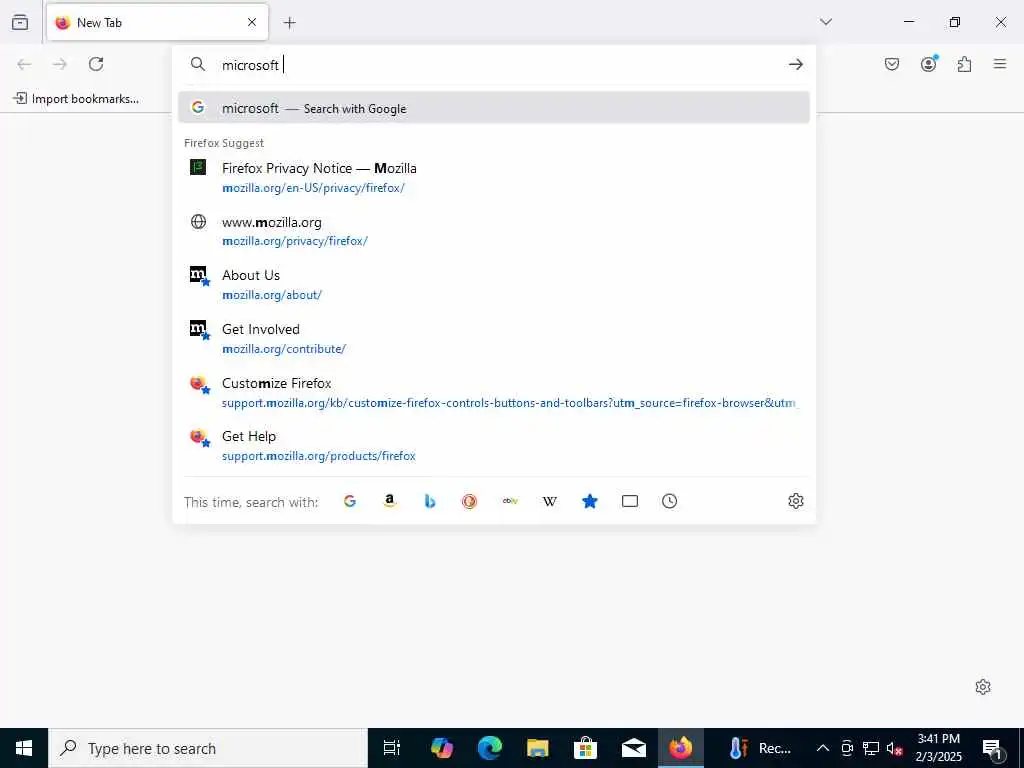Open search settings gear in dropdown

pos(795,501)
